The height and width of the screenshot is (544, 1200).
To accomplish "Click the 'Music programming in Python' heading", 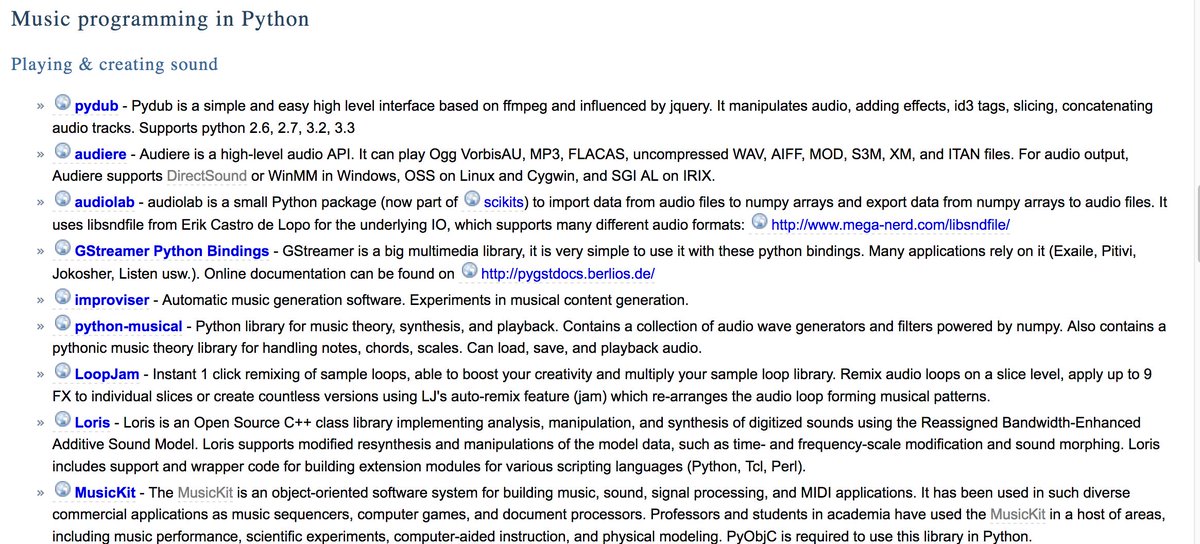I will coord(160,19).
